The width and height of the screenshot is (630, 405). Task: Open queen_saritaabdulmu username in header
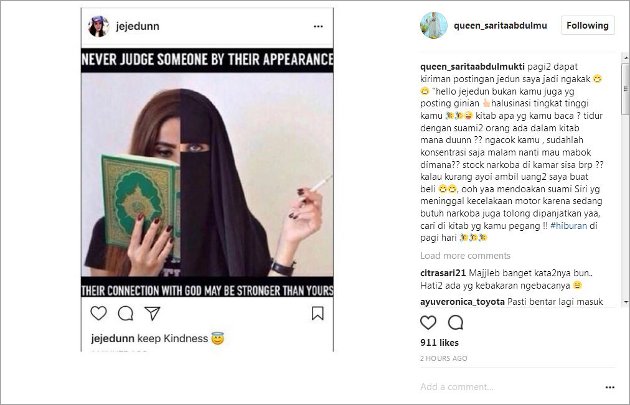(500, 26)
